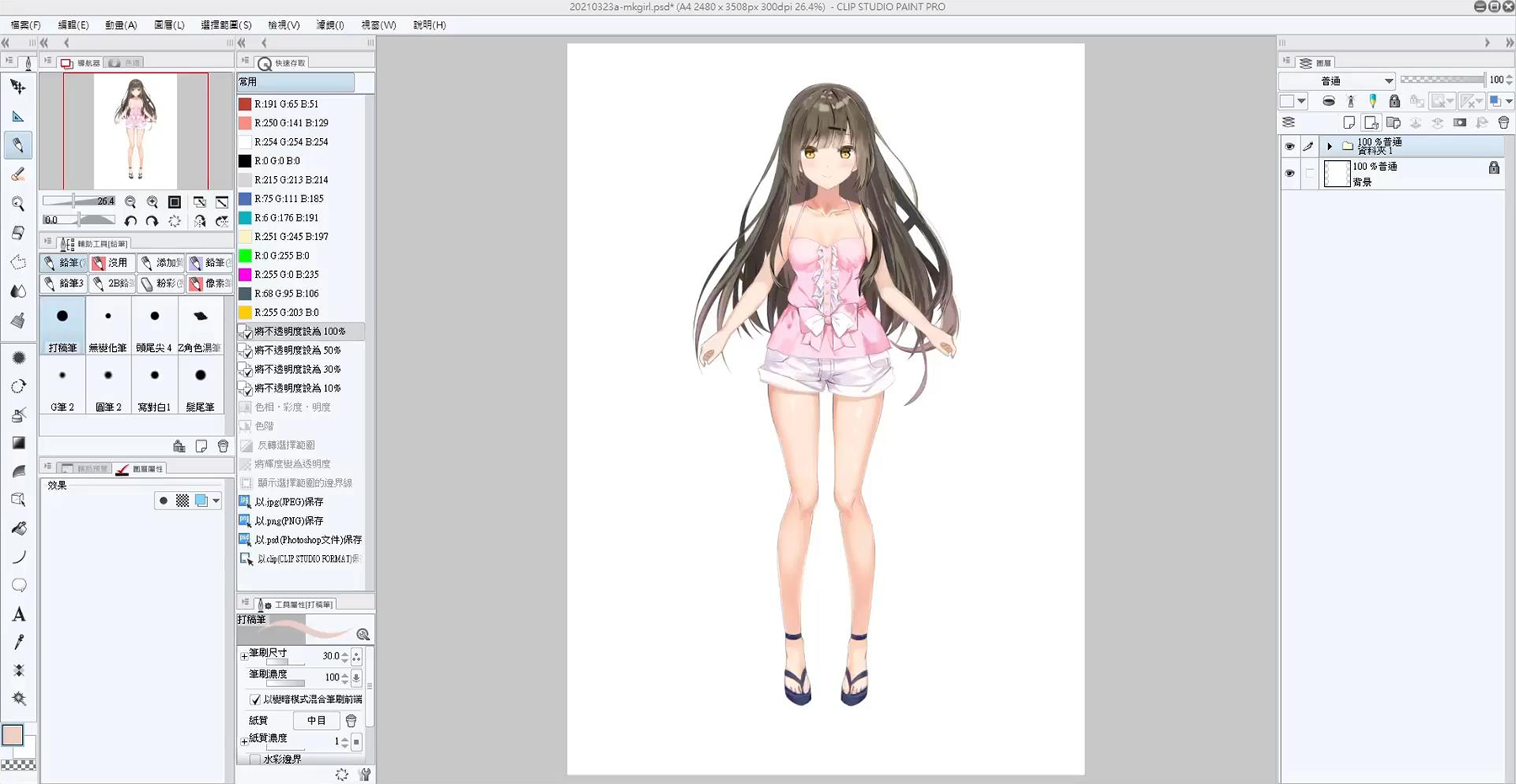This screenshot has width=1516, height=784.
Task: Select the Move layer tool in toolbar
Action: tap(18, 87)
